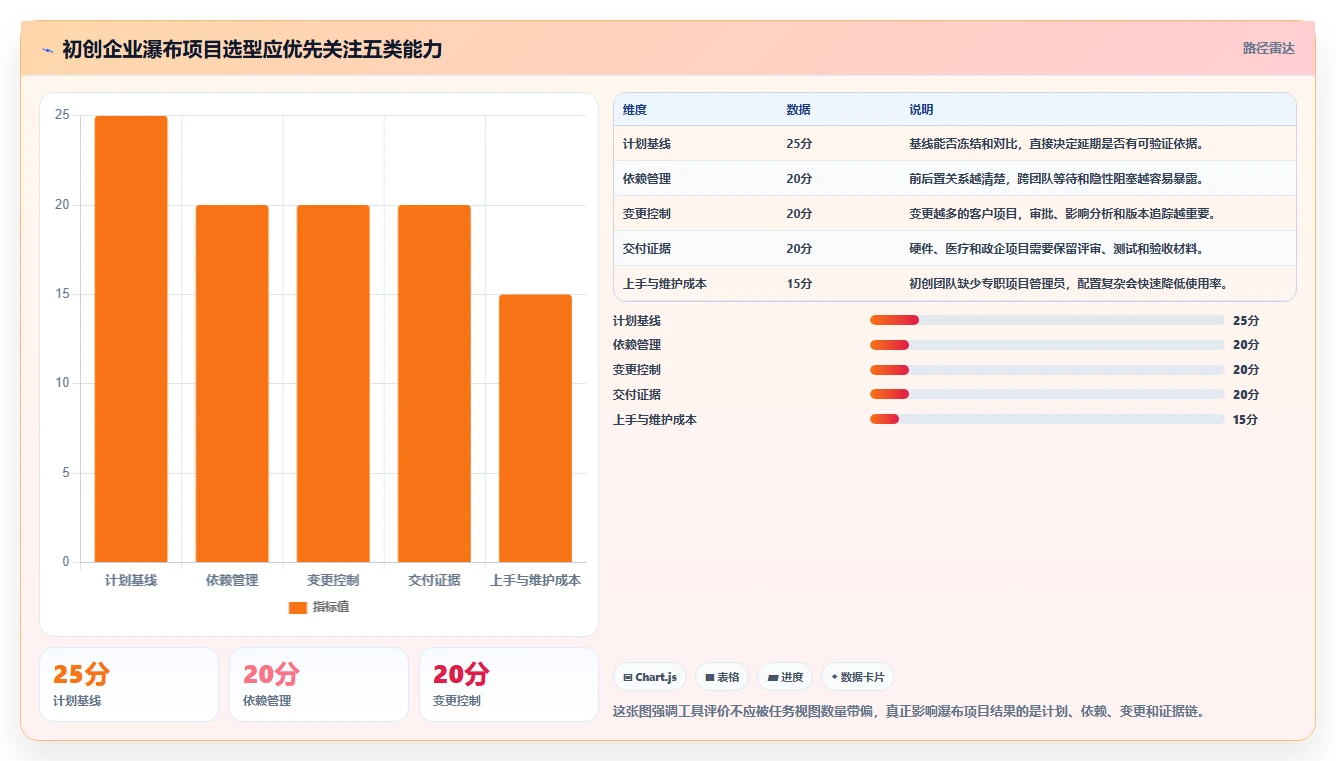The height and width of the screenshot is (761, 1336).
Task: Click the 路径雷达 label in the header
Action: click(1268, 48)
